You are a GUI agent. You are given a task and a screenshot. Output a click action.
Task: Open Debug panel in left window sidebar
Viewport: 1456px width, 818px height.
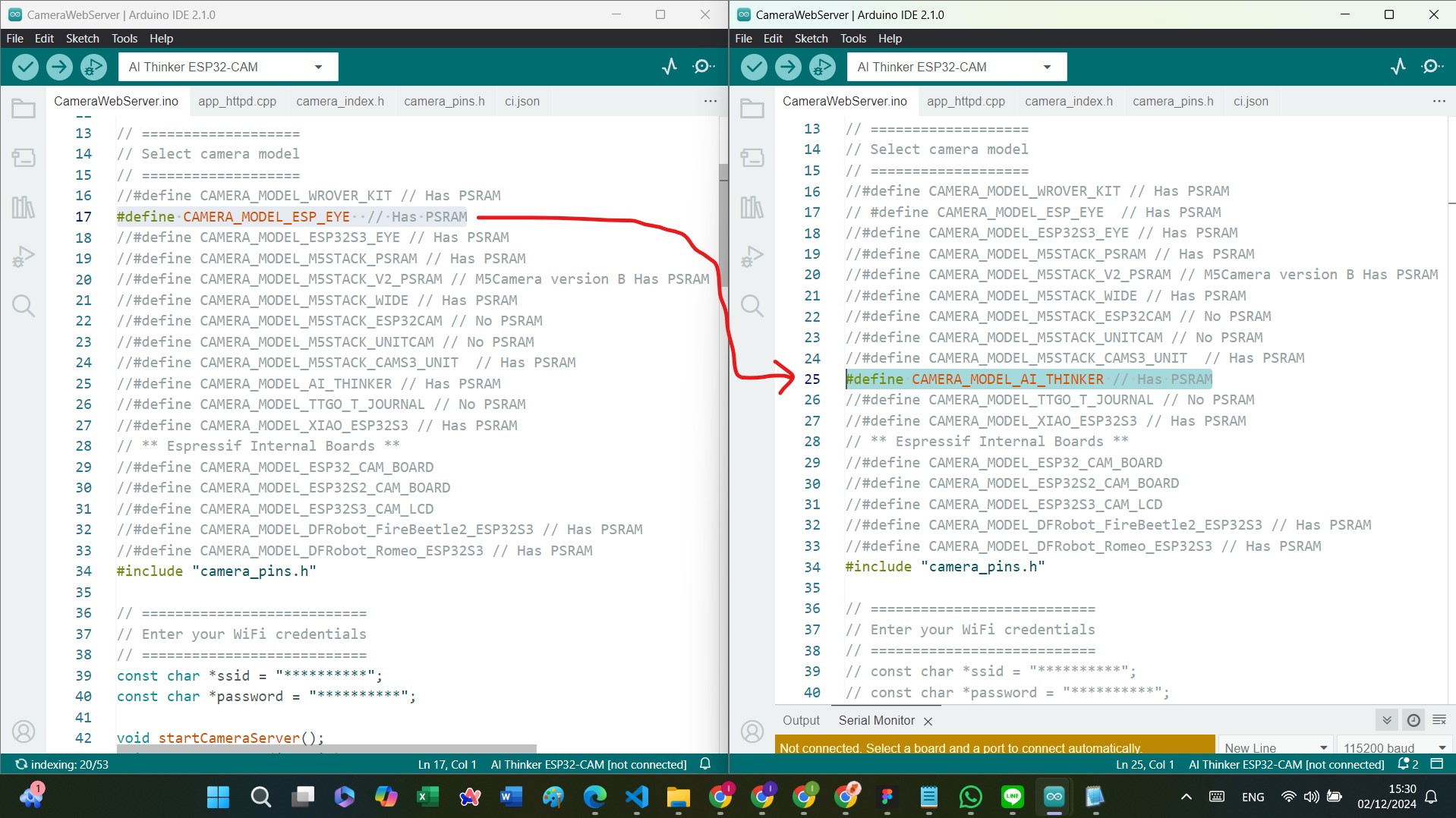pyautogui.click(x=24, y=256)
